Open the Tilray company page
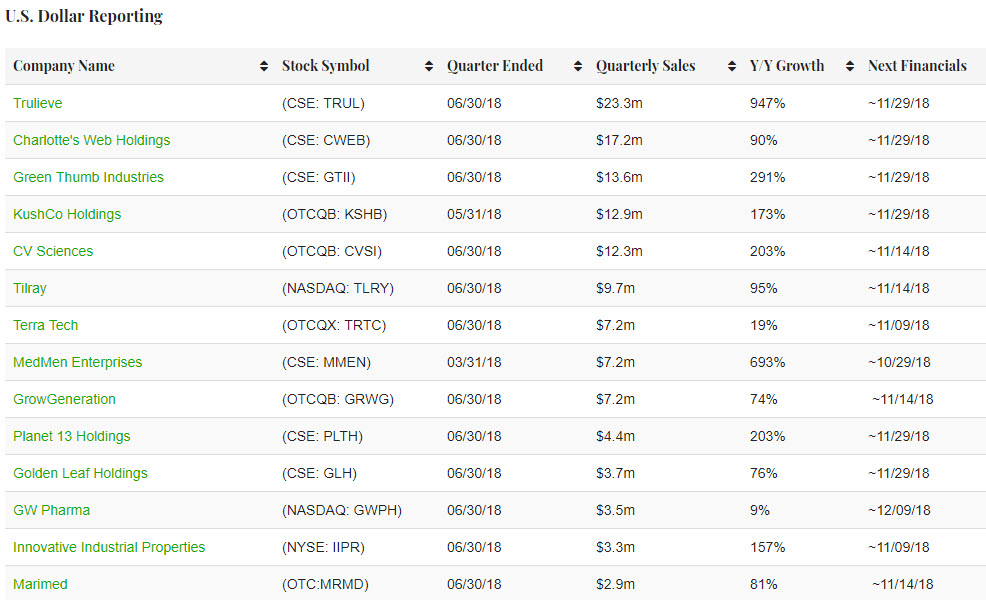 point(30,288)
